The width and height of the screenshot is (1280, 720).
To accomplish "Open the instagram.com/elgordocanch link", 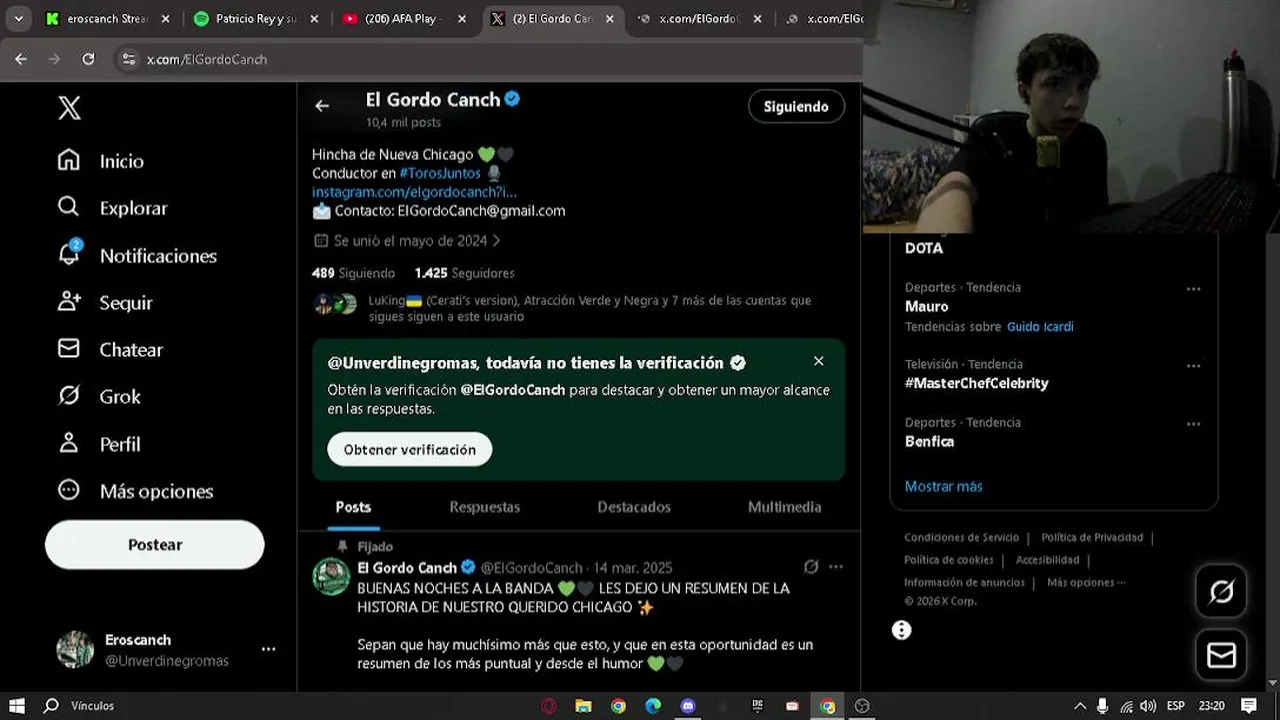I will coord(414,192).
